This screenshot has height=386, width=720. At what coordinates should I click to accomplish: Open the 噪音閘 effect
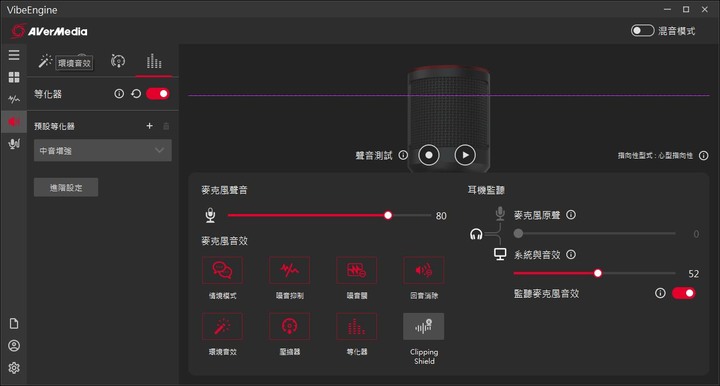tap(356, 270)
